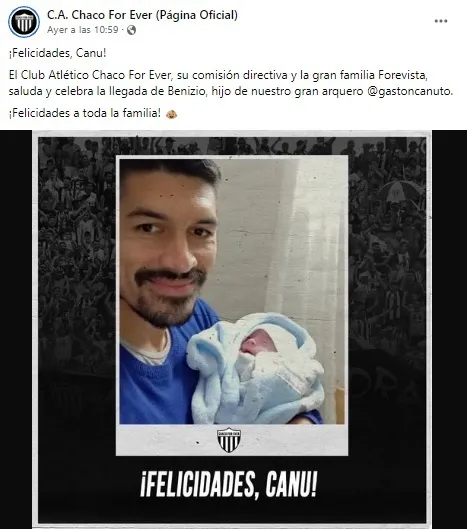This screenshot has height=529, width=467.
Task: Click the 'Ayer a las 10:59' timestamp
Action: point(83,30)
